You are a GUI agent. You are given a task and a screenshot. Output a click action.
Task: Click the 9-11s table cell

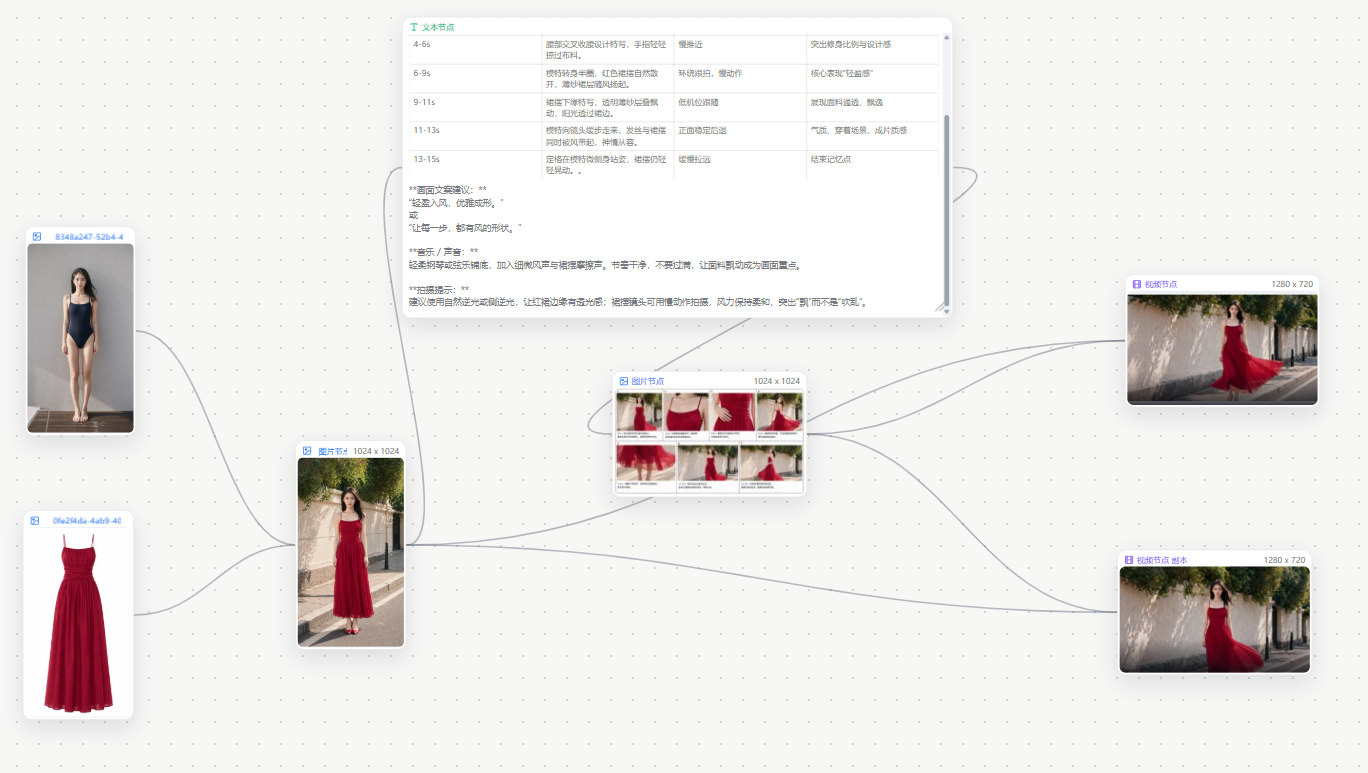(475, 108)
